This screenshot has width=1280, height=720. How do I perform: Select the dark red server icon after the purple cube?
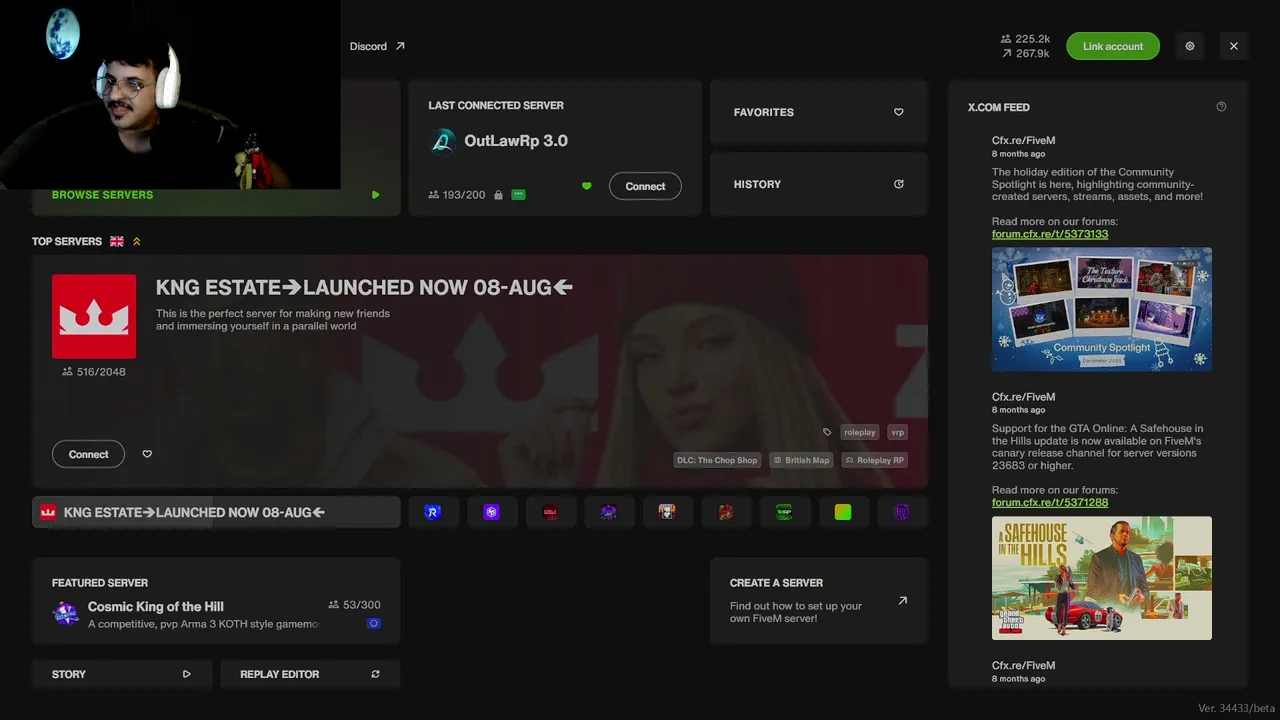click(x=550, y=512)
